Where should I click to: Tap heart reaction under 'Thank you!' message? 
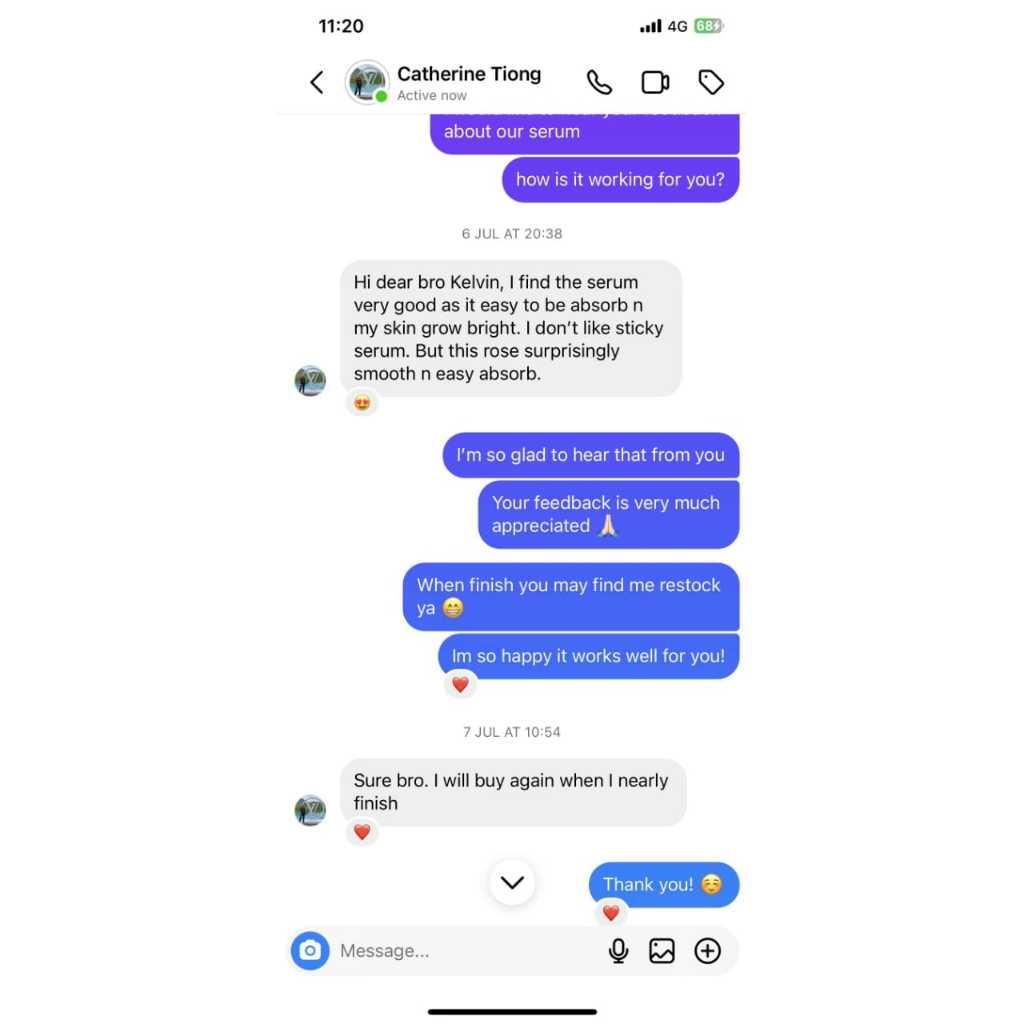(x=611, y=912)
